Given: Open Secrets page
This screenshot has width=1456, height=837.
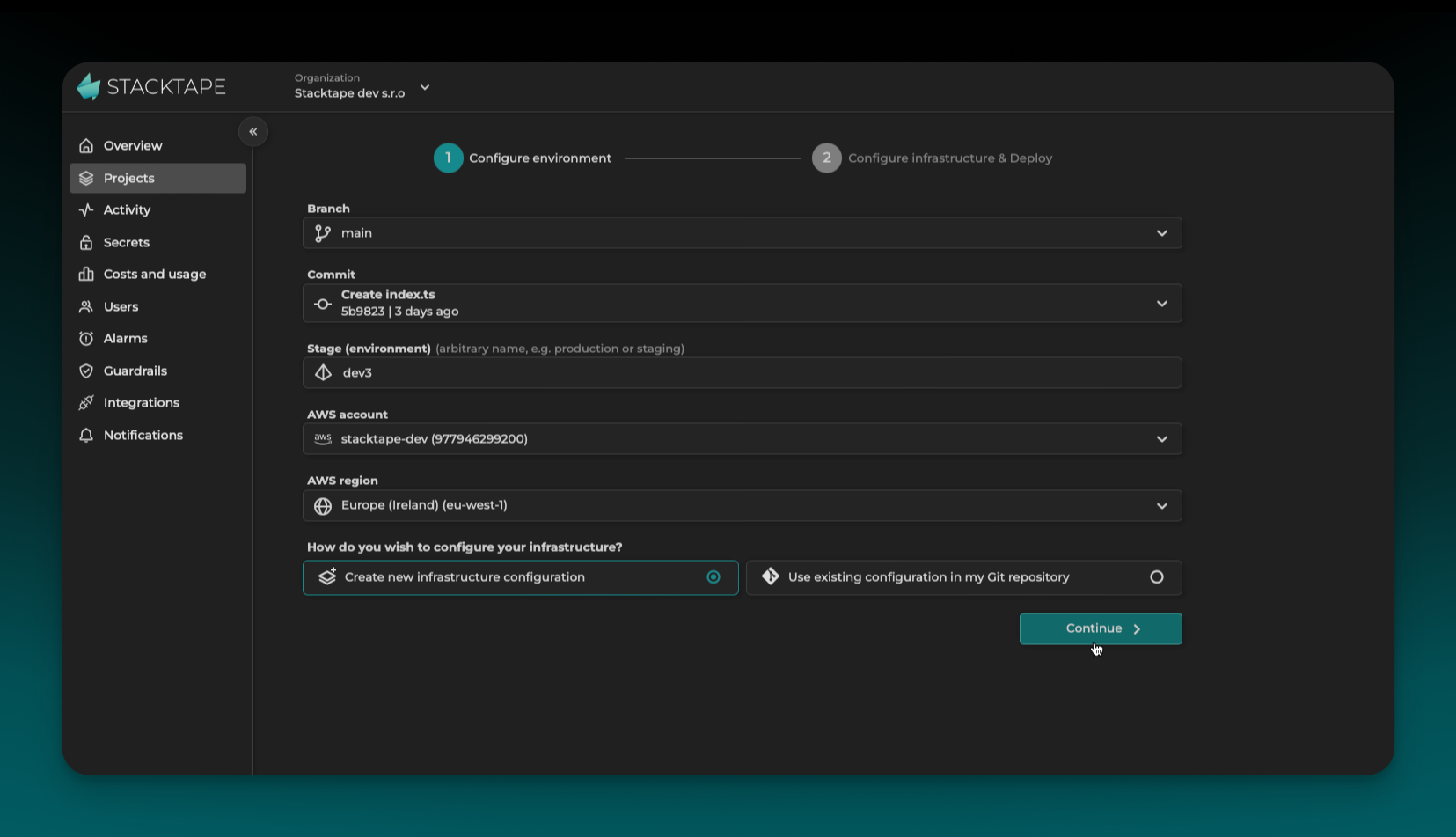Looking at the screenshot, I should pos(157,243).
